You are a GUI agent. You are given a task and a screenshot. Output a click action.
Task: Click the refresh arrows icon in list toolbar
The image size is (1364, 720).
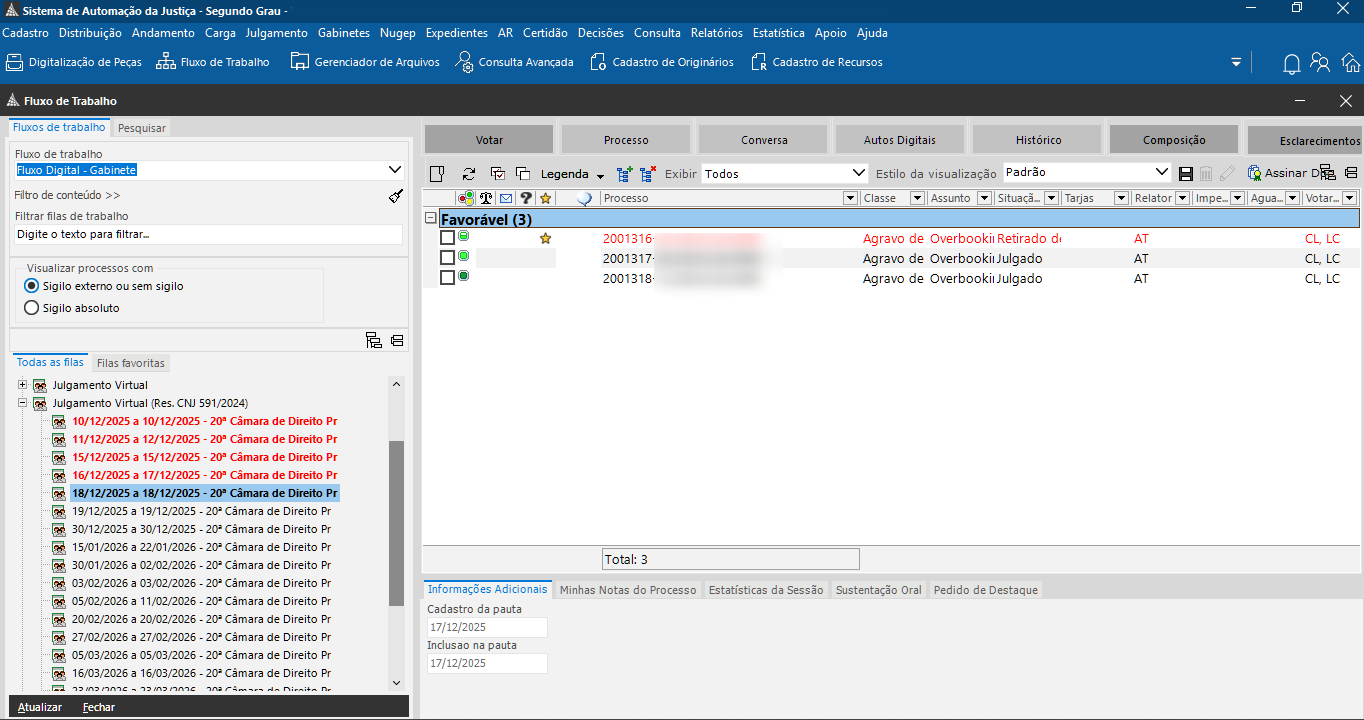click(x=468, y=174)
